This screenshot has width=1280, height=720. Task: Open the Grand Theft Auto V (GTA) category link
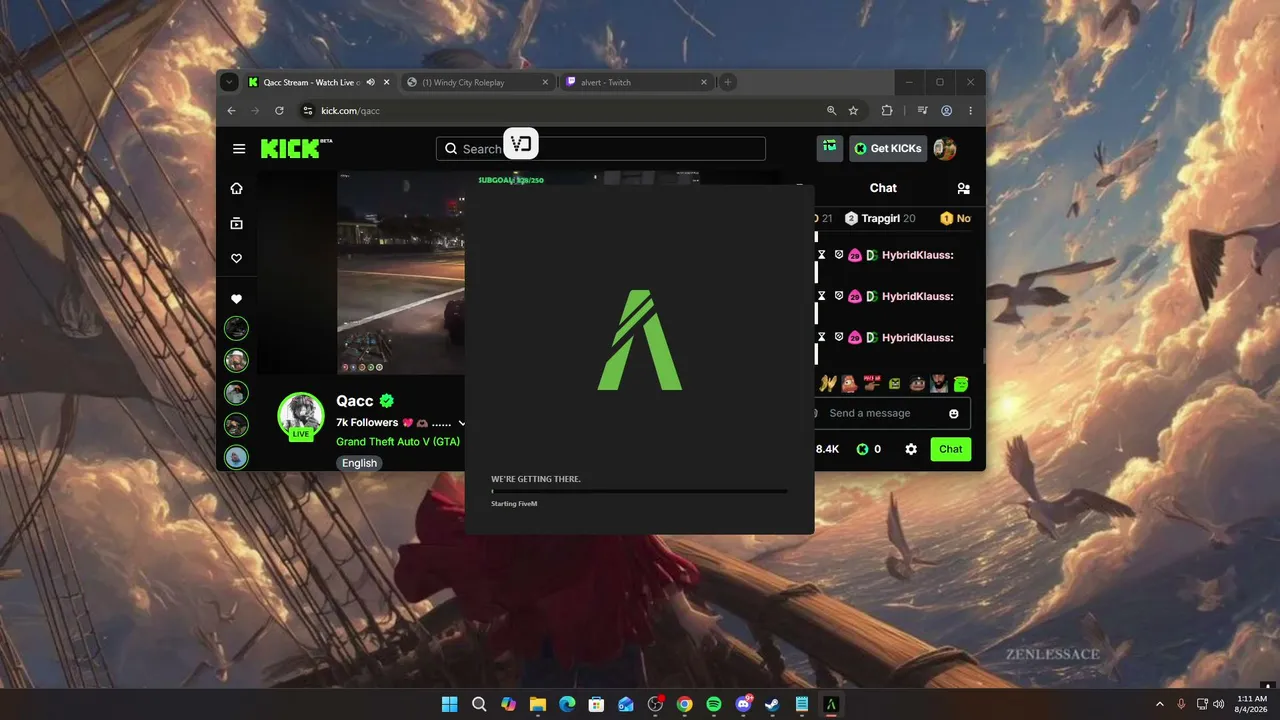398,441
